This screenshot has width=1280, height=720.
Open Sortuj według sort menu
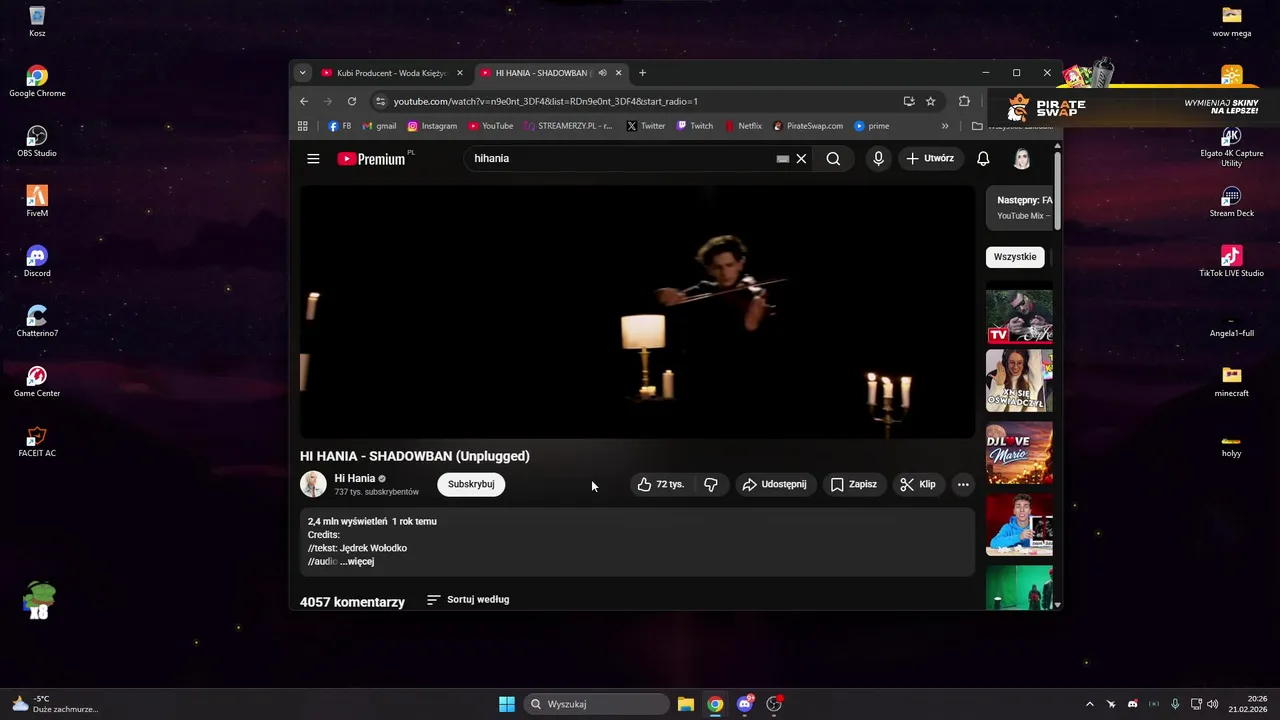tap(468, 600)
